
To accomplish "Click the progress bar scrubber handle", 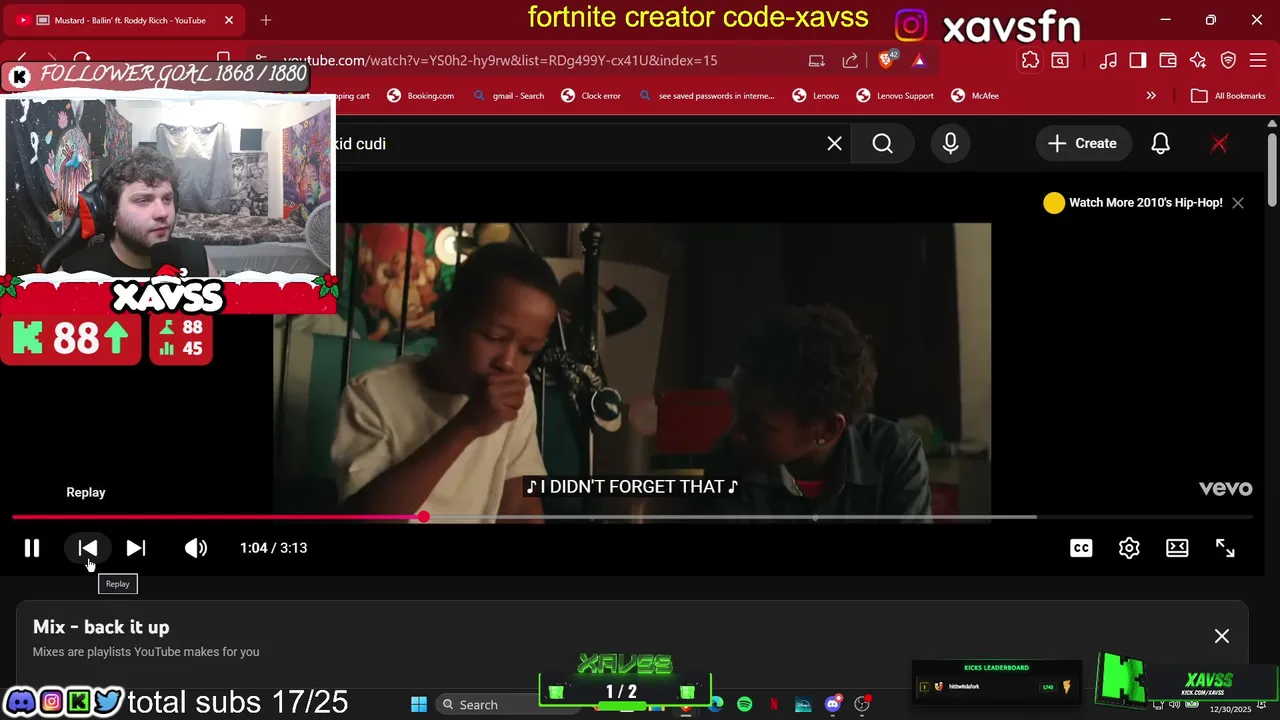I will [x=423, y=517].
